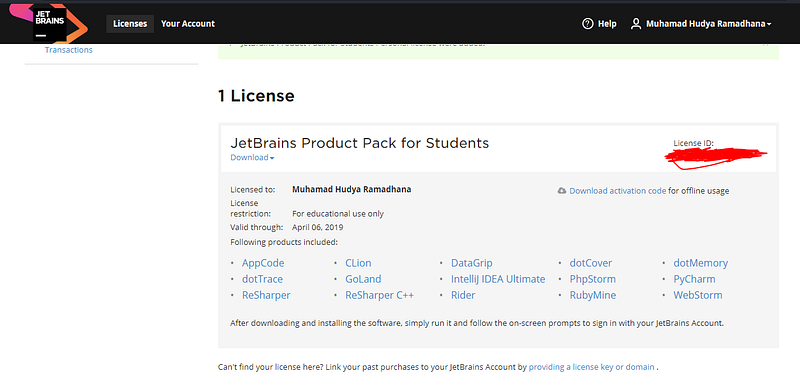
Task: Click 'For educational use only' restriction text
Action: 338,214
